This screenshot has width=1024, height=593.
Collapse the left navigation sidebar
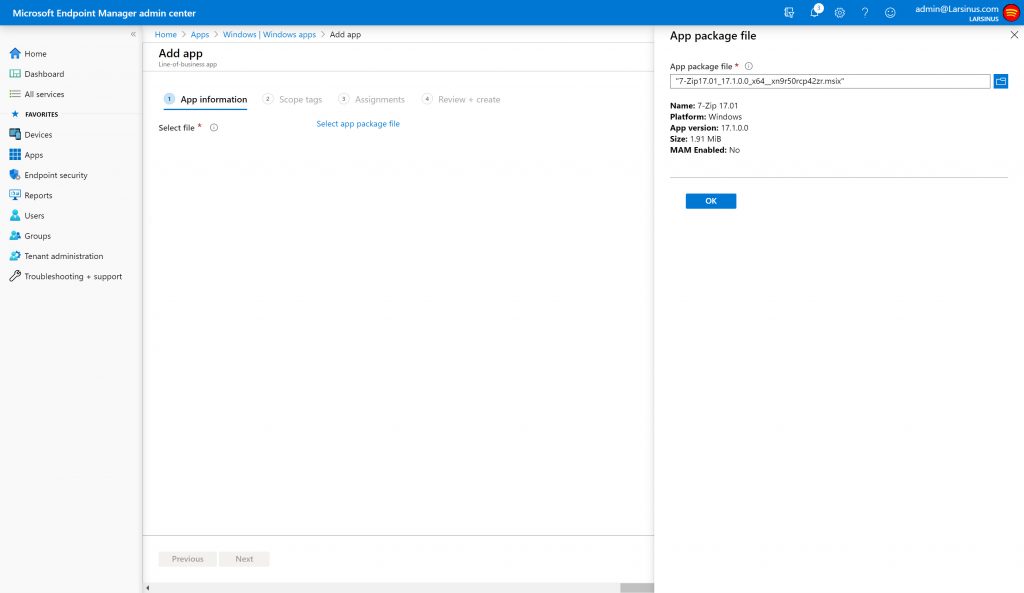tap(133, 34)
